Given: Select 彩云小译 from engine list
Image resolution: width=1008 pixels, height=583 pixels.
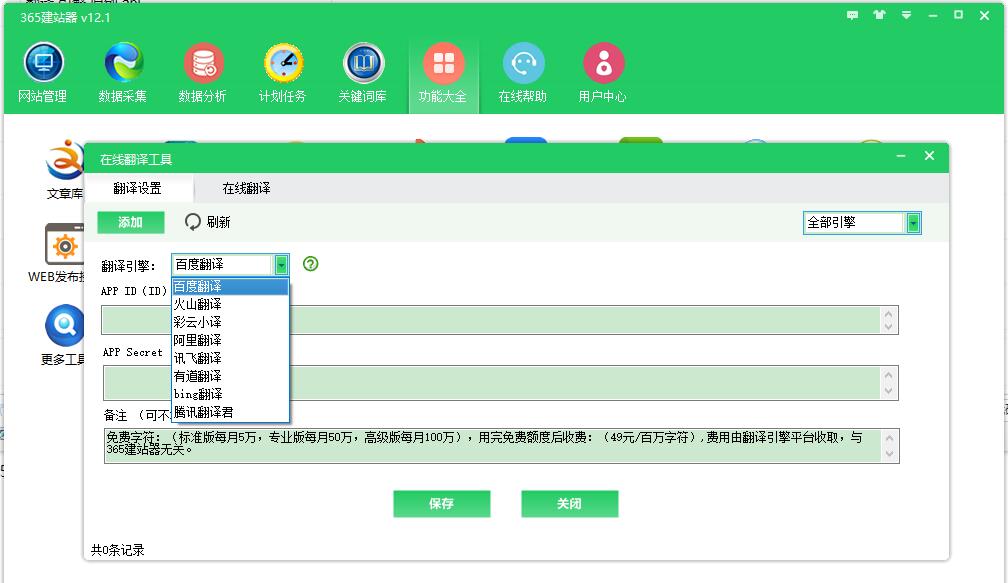Looking at the screenshot, I should click(230, 322).
